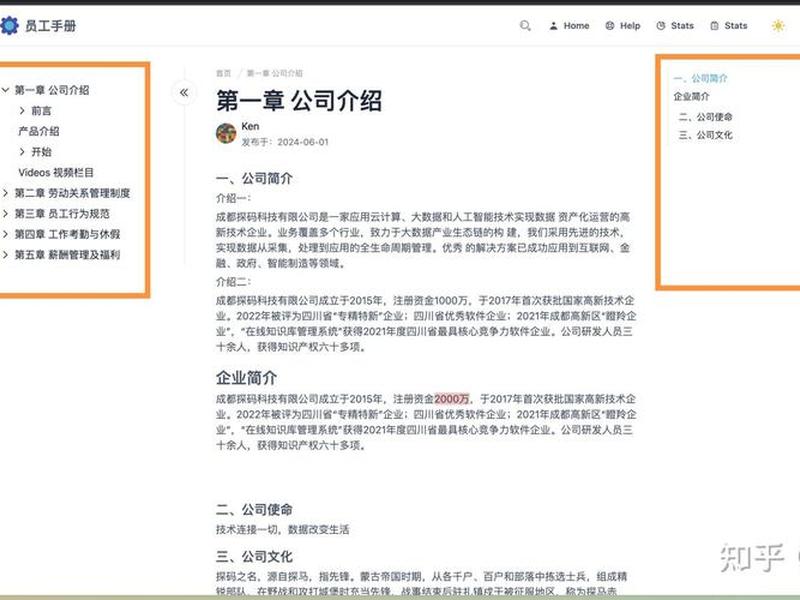Click the 首页 breadcrumb link
Image resolution: width=800 pixels, height=600 pixels.
[223, 73]
